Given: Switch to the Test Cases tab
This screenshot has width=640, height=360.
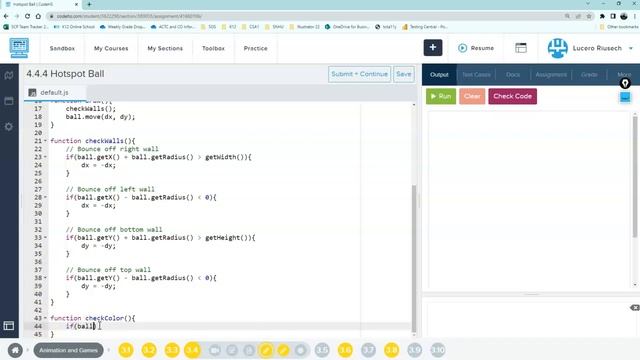Looking at the screenshot, I should point(476,75).
